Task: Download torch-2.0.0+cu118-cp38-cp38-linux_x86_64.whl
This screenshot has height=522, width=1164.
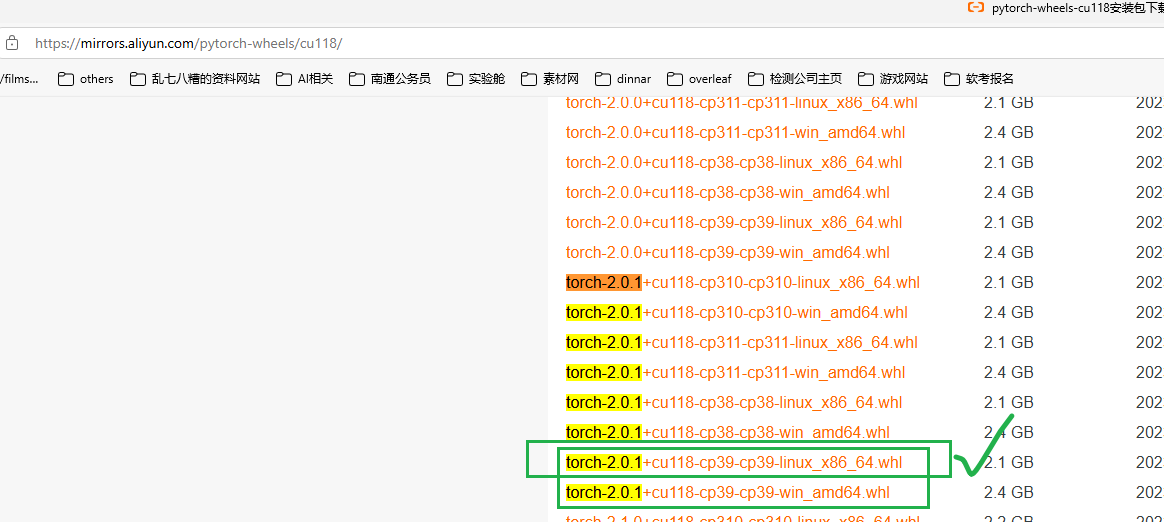Action: click(x=734, y=163)
